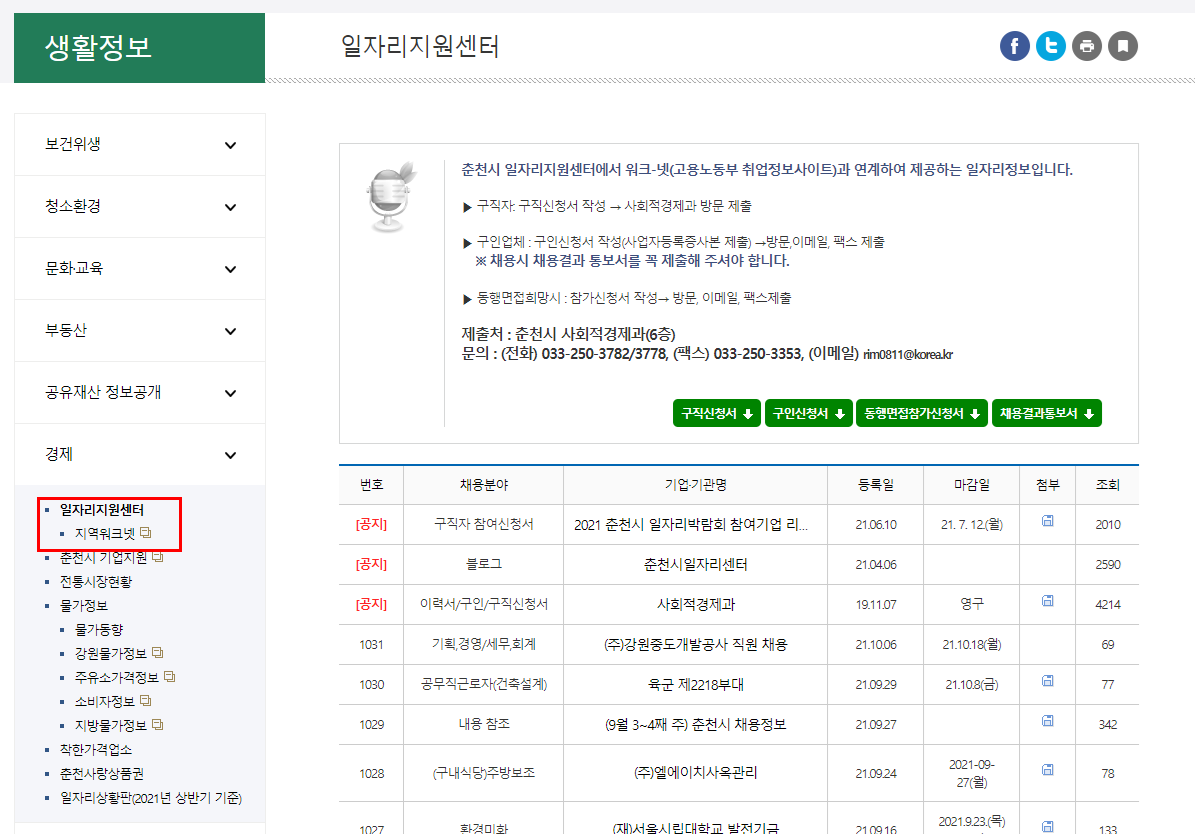The height and width of the screenshot is (834, 1195).
Task: Expand the 청소환경 menu chevron
Action: point(230,207)
